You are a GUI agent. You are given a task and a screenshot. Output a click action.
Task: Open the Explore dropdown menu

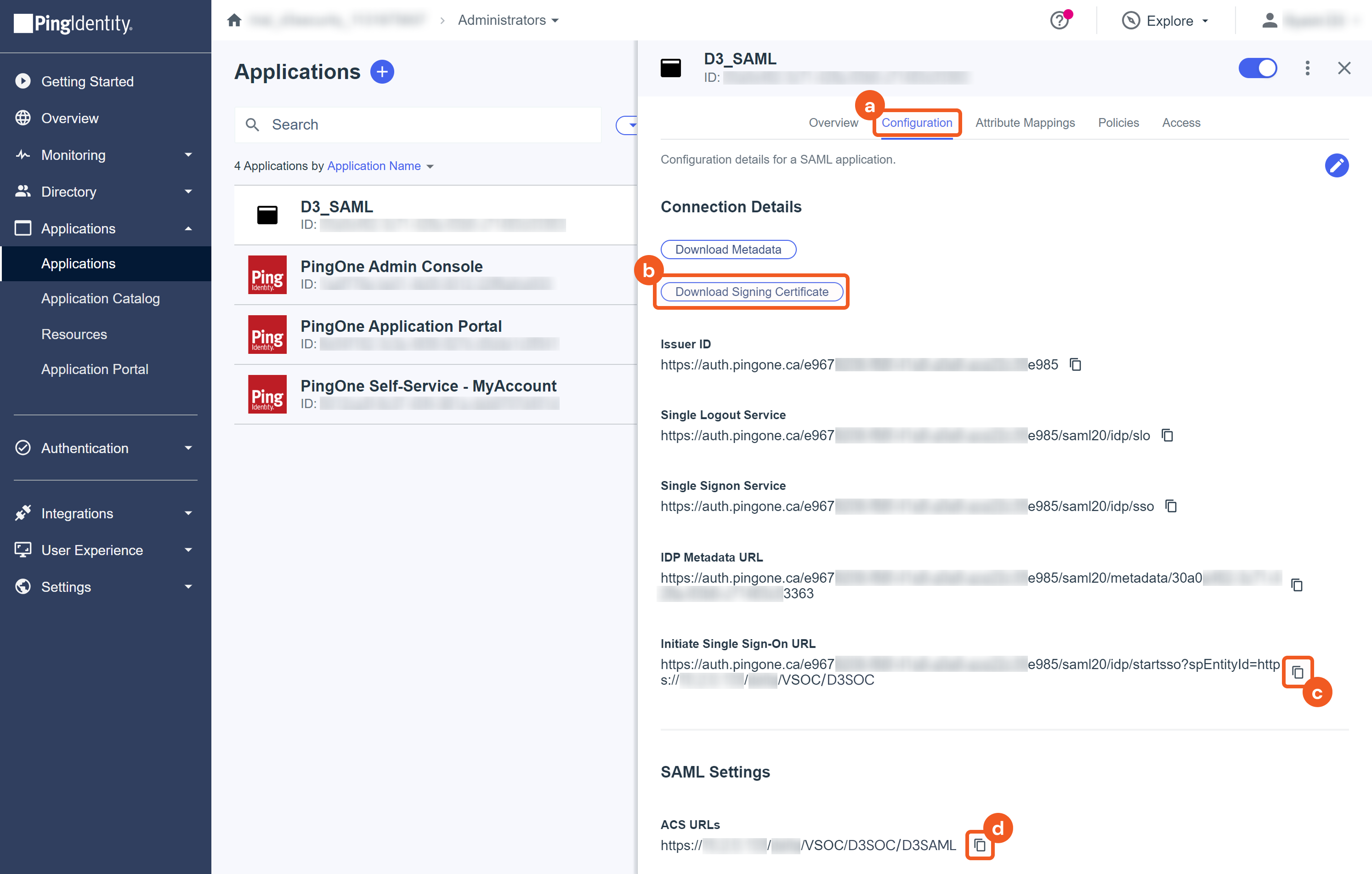[x=1166, y=21]
